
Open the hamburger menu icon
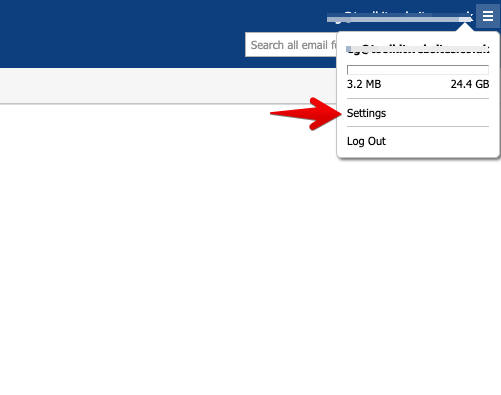point(488,16)
